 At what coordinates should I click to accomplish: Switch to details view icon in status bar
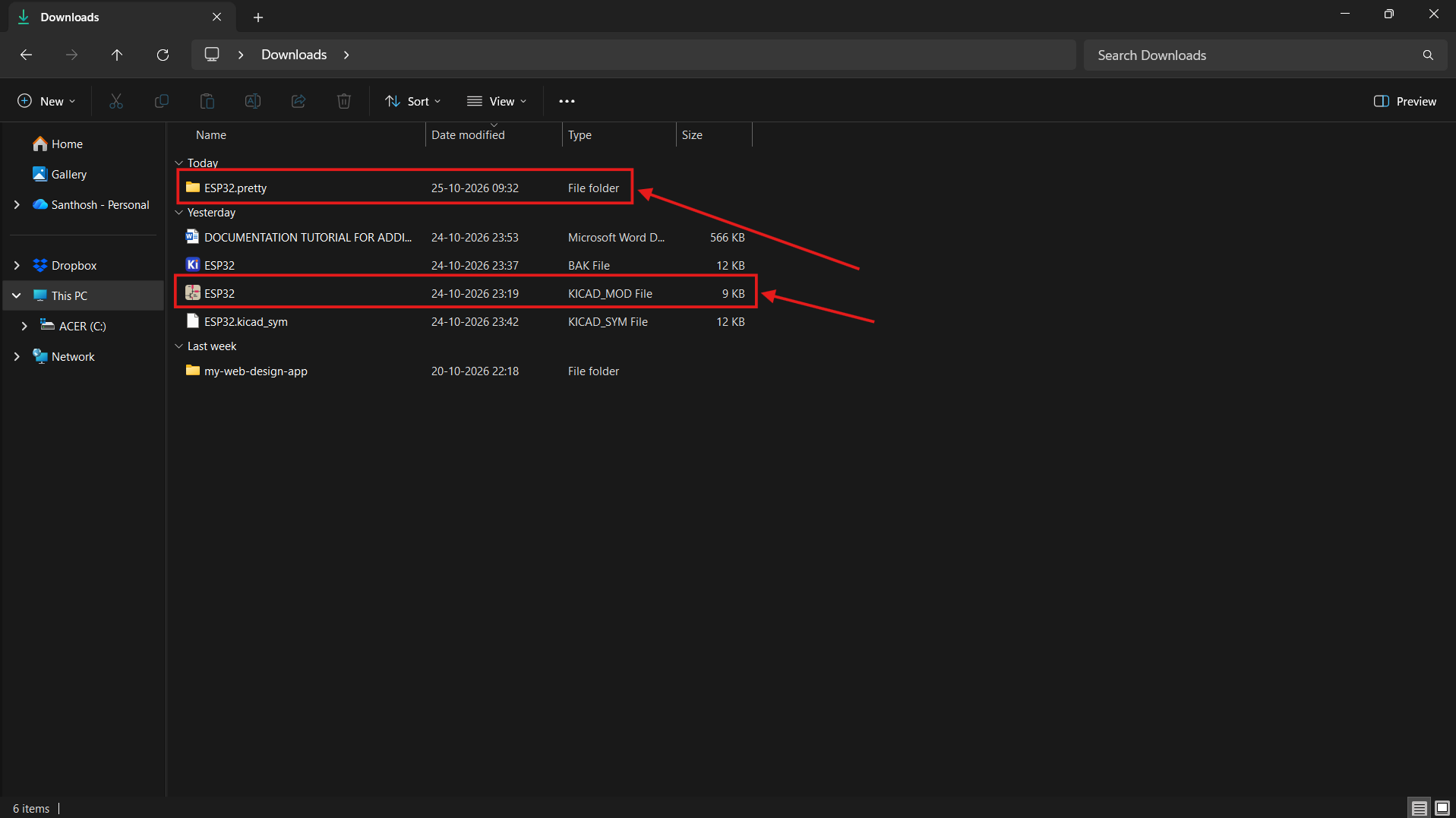point(1419,808)
